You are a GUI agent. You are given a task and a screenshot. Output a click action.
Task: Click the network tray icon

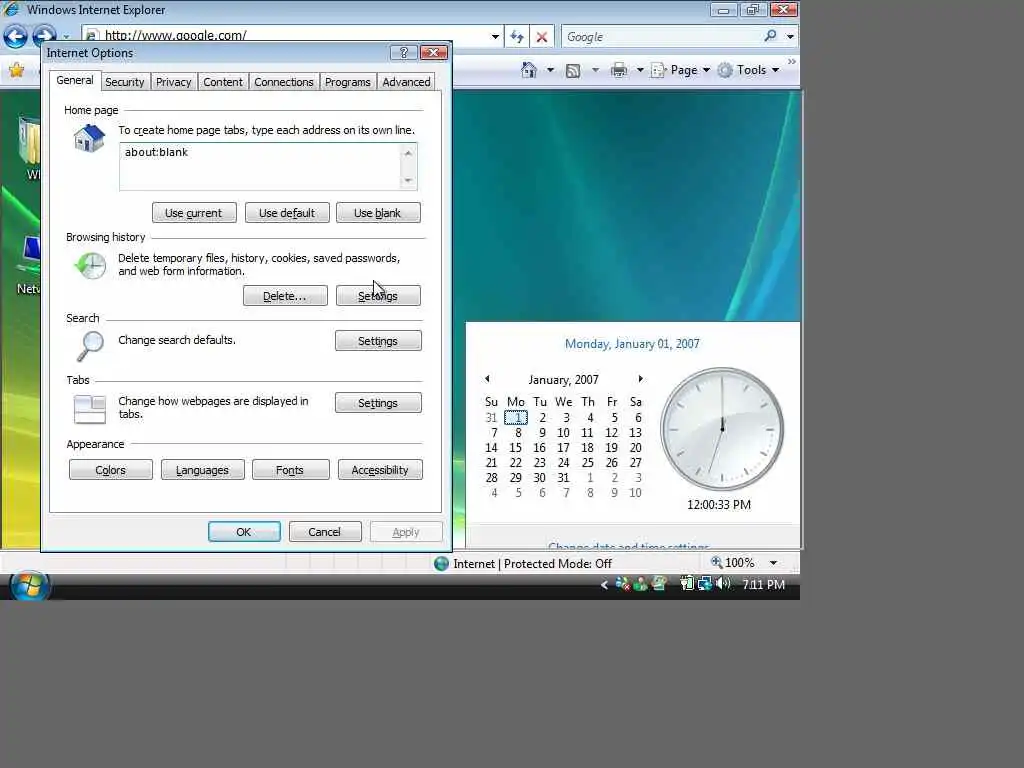(705, 583)
